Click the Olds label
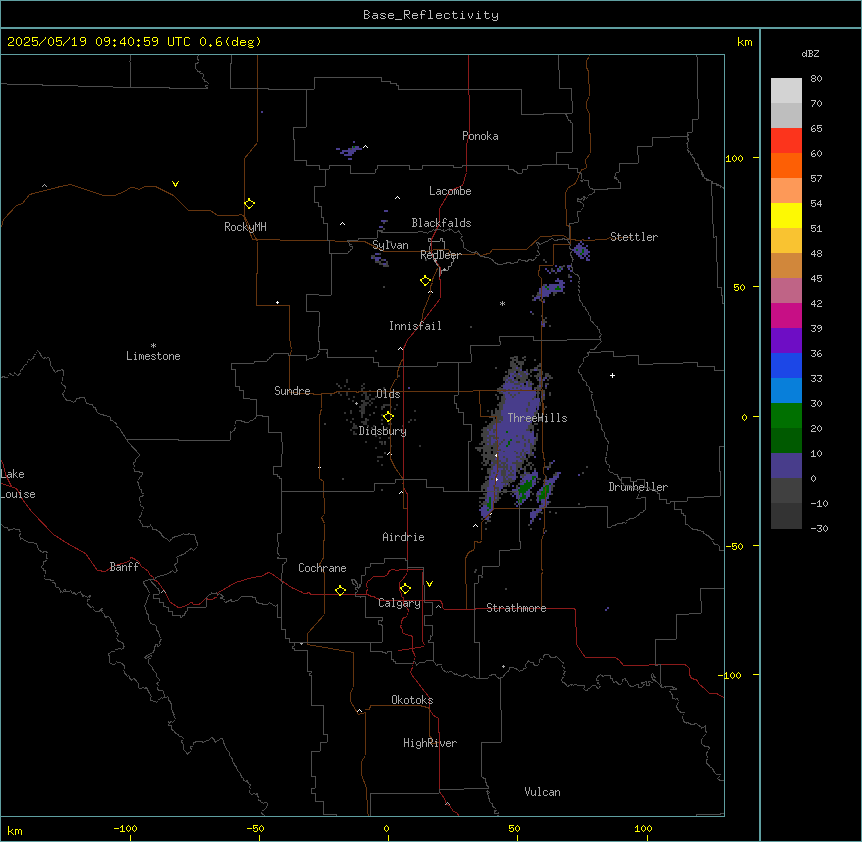This screenshot has height=842, width=862. tap(388, 394)
